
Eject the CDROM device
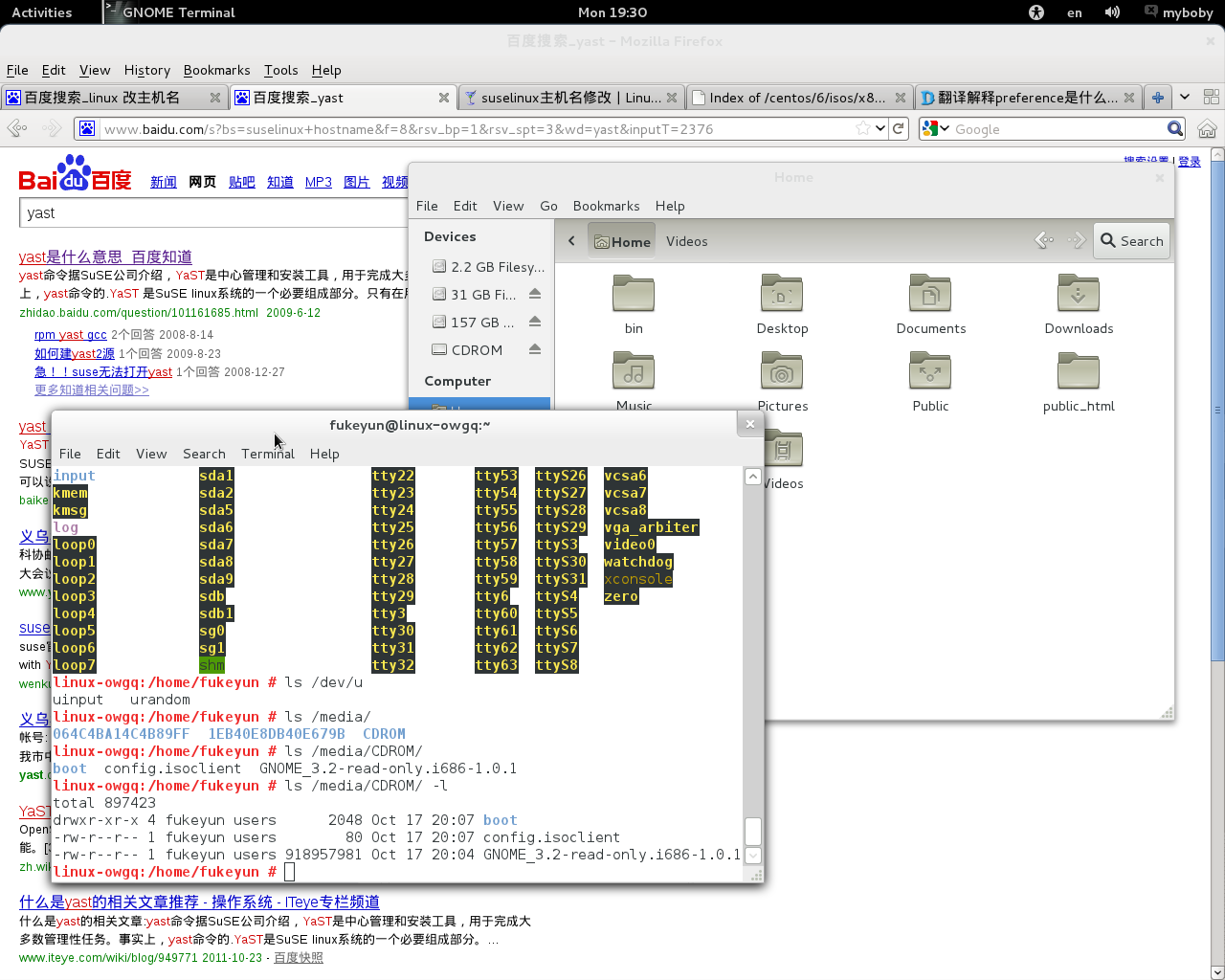pos(535,349)
